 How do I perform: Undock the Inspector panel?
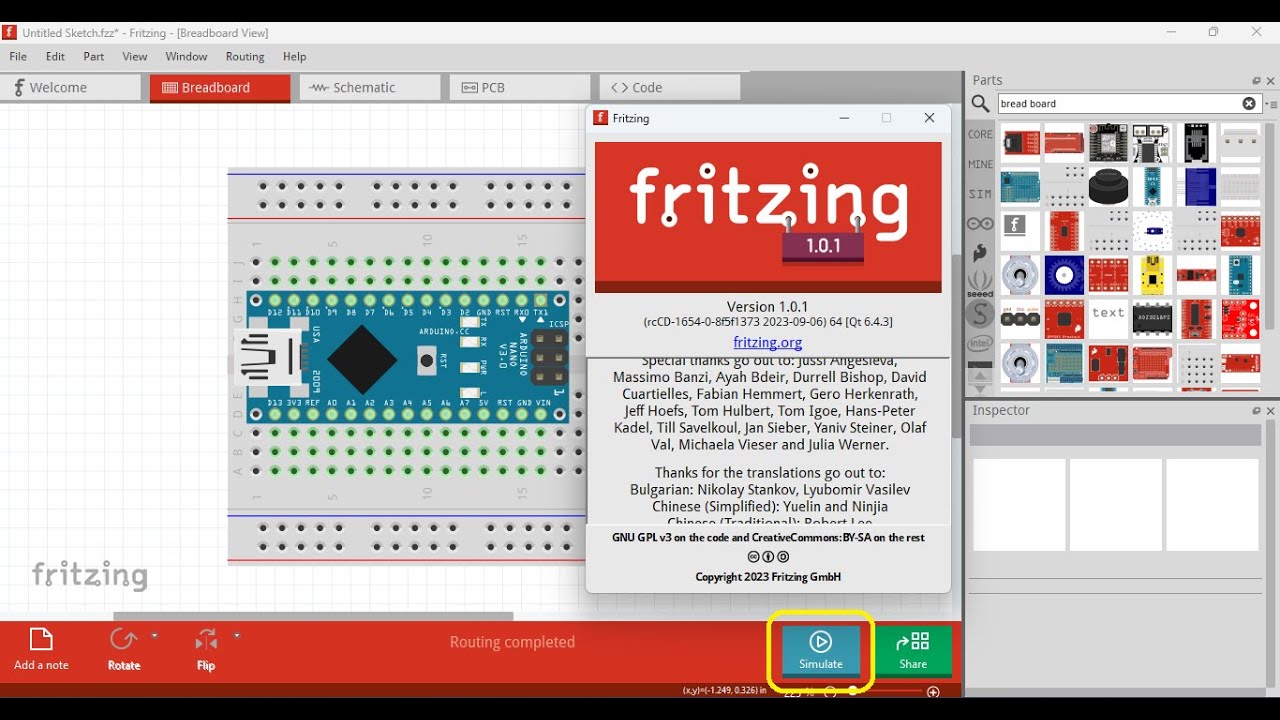tap(1257, 411)
